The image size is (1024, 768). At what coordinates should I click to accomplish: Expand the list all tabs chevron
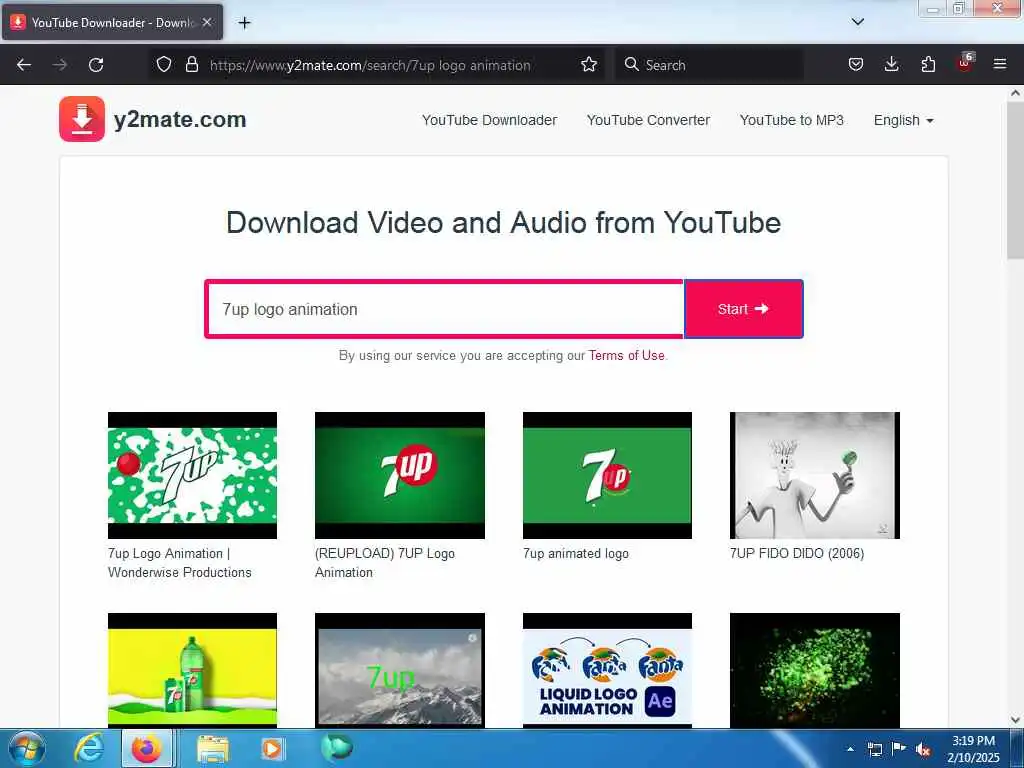[x=858, y=22]
